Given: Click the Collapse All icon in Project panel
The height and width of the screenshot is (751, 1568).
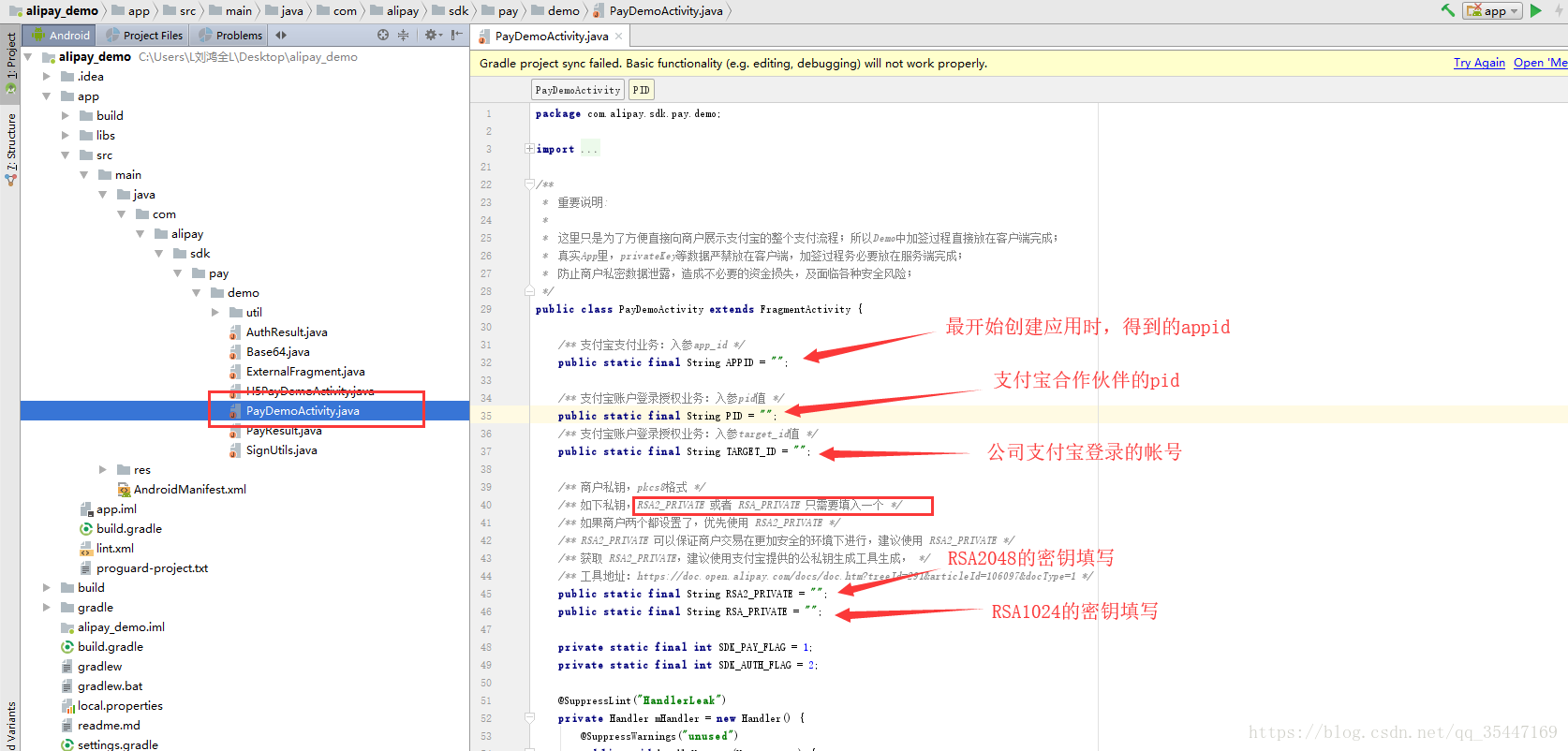Looking at the screenshot, I should click(404, 35).
